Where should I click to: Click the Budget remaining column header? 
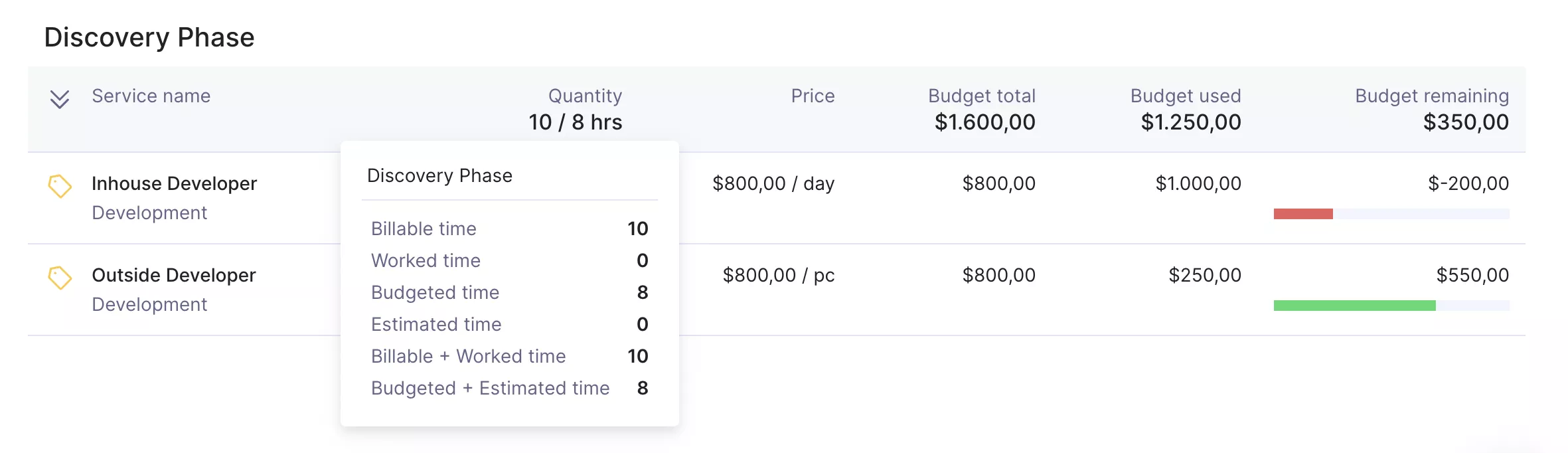tap(1432, 96)
